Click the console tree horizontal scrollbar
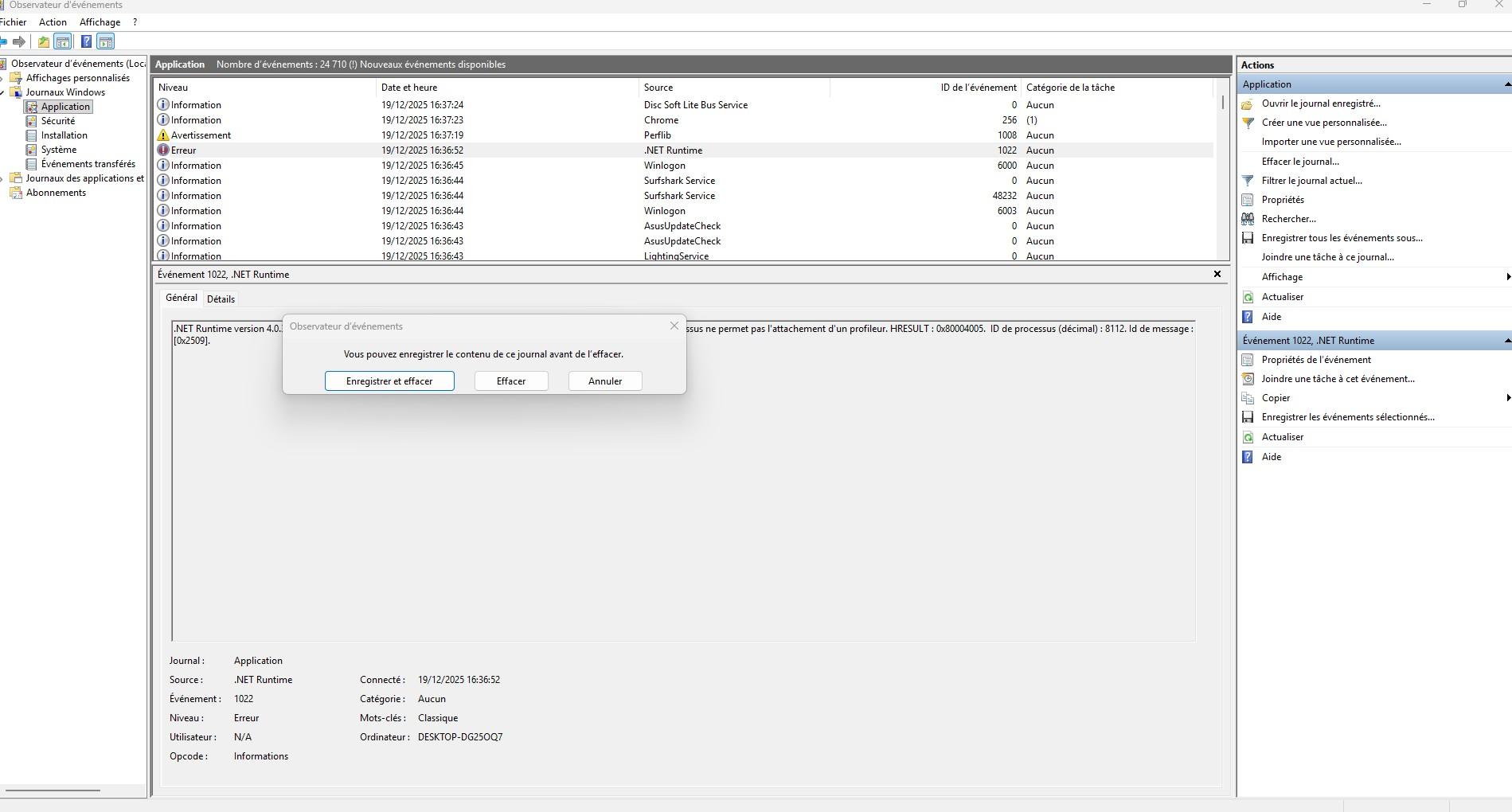1512x812 pixels. 53,791
